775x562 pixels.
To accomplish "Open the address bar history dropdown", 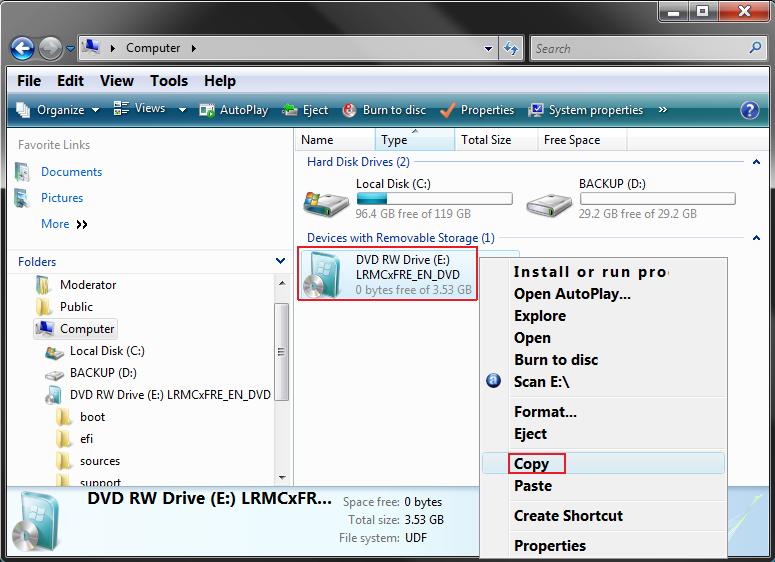I will click(x=488, y=48).
